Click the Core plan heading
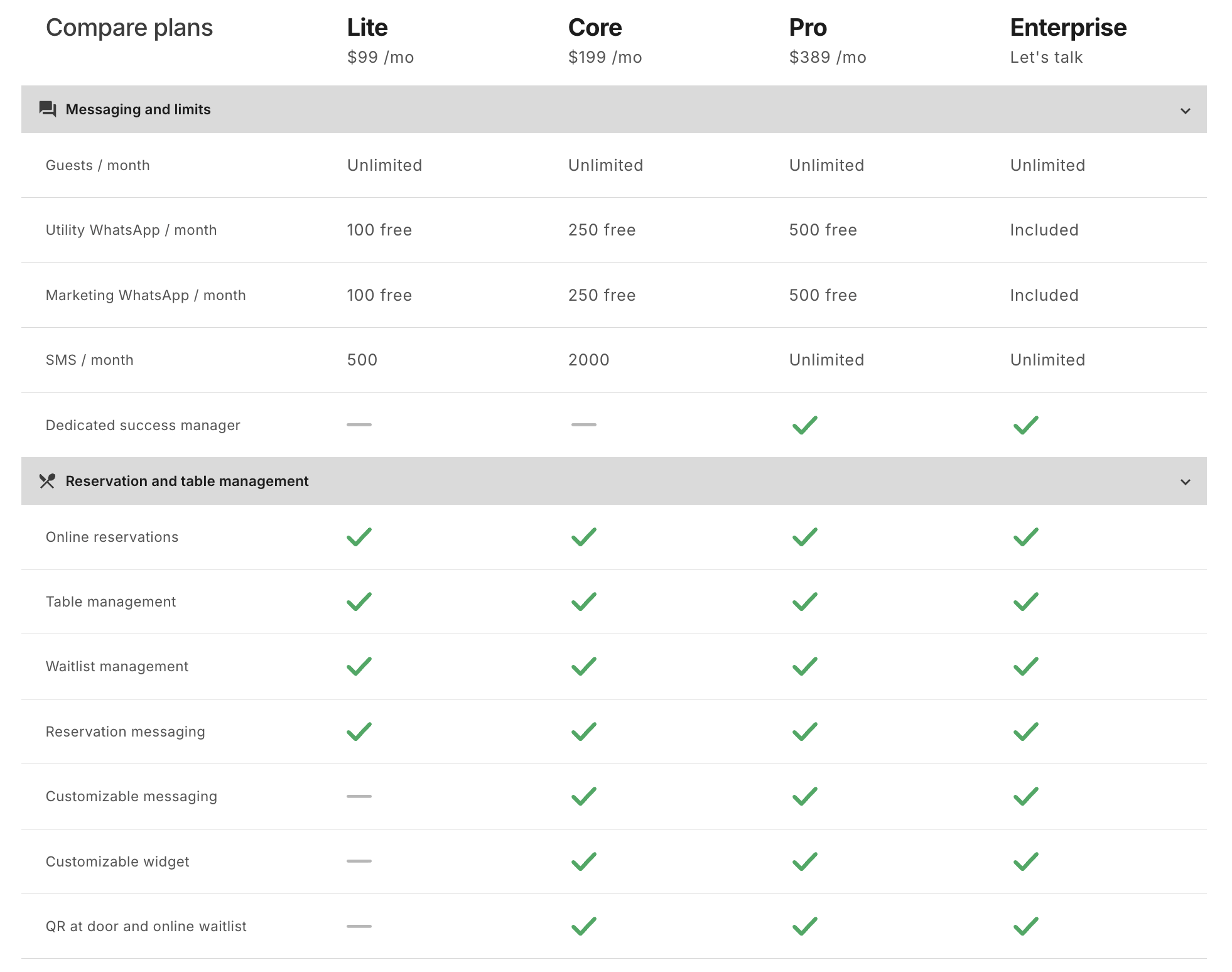Image resolution: width=1232 pixels, height=972 pixels. [x=595, y=28]
